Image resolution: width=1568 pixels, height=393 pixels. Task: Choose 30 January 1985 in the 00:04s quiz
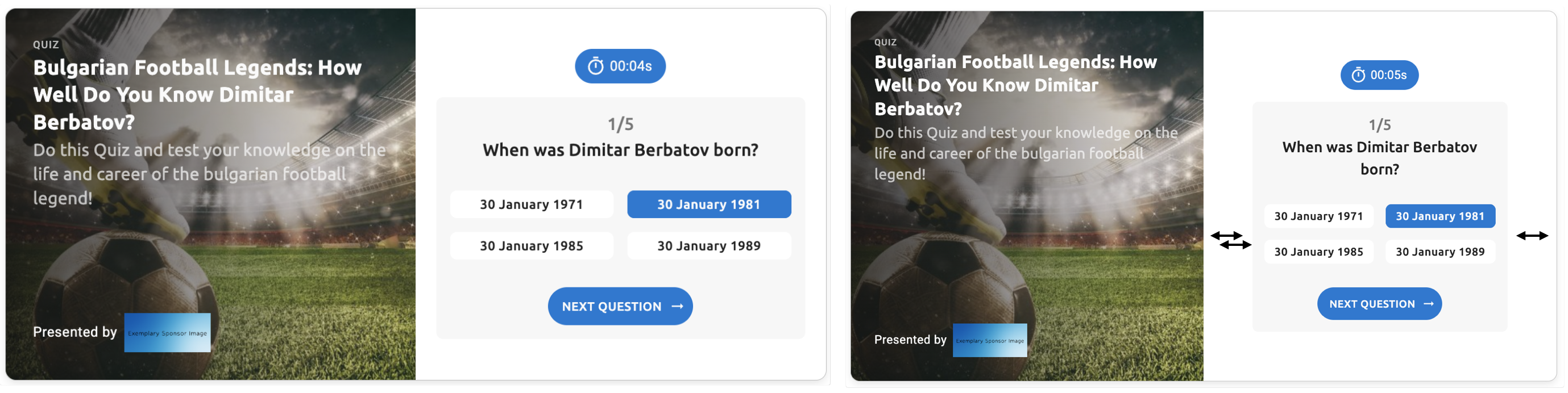click(x=532, y=246)
